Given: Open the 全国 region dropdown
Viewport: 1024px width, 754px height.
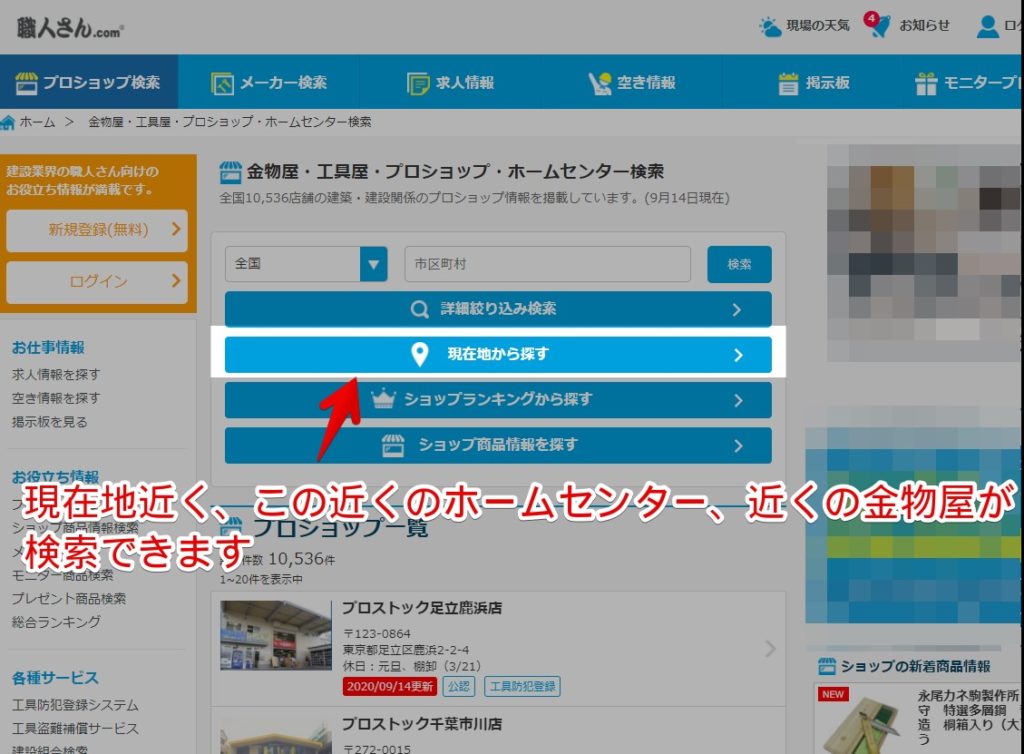Looking at the screenshot, I should click(305, 263).
